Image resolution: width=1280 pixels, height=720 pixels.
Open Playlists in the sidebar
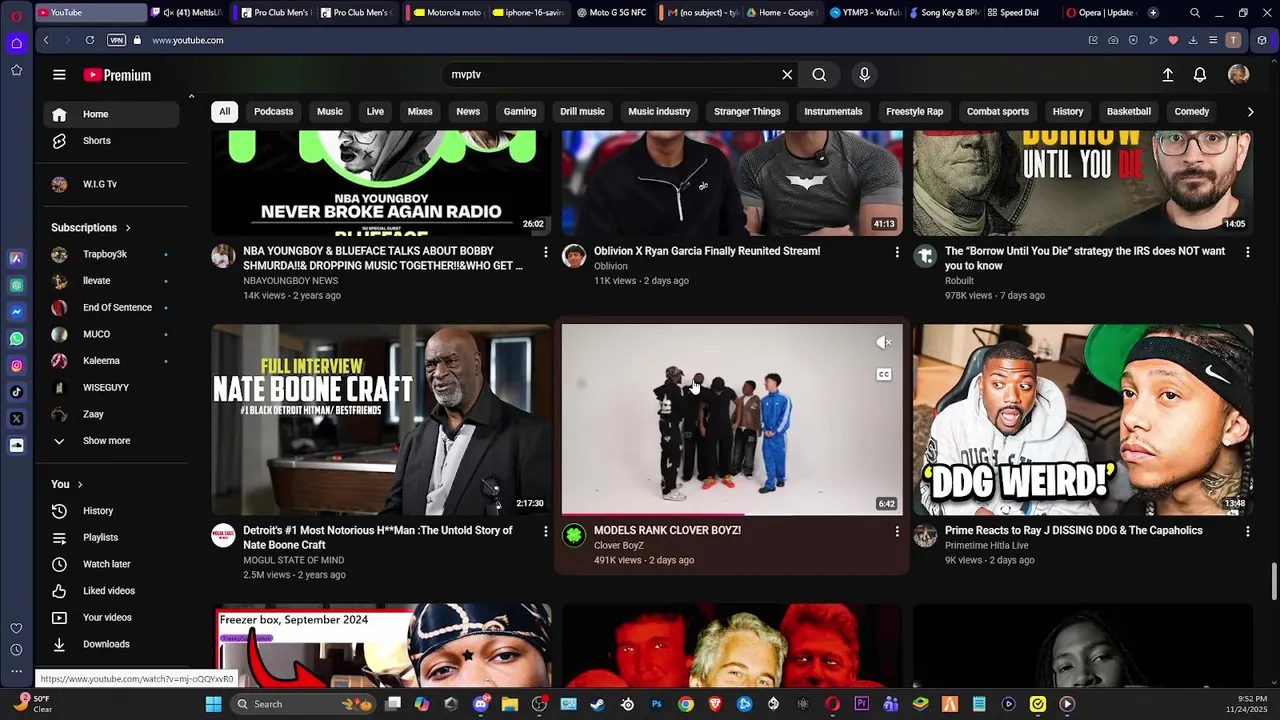(111, 538)
